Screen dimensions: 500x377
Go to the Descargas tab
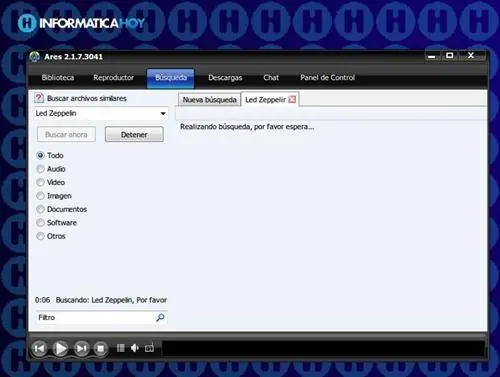tap(225, 78)
